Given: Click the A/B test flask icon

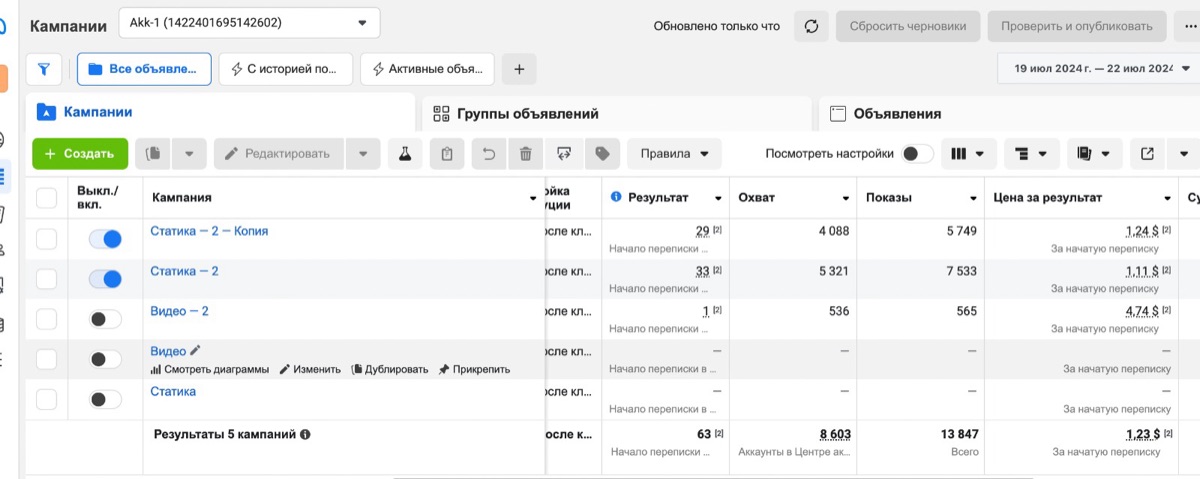Looking at the screenshot, I should pos(404,154).
